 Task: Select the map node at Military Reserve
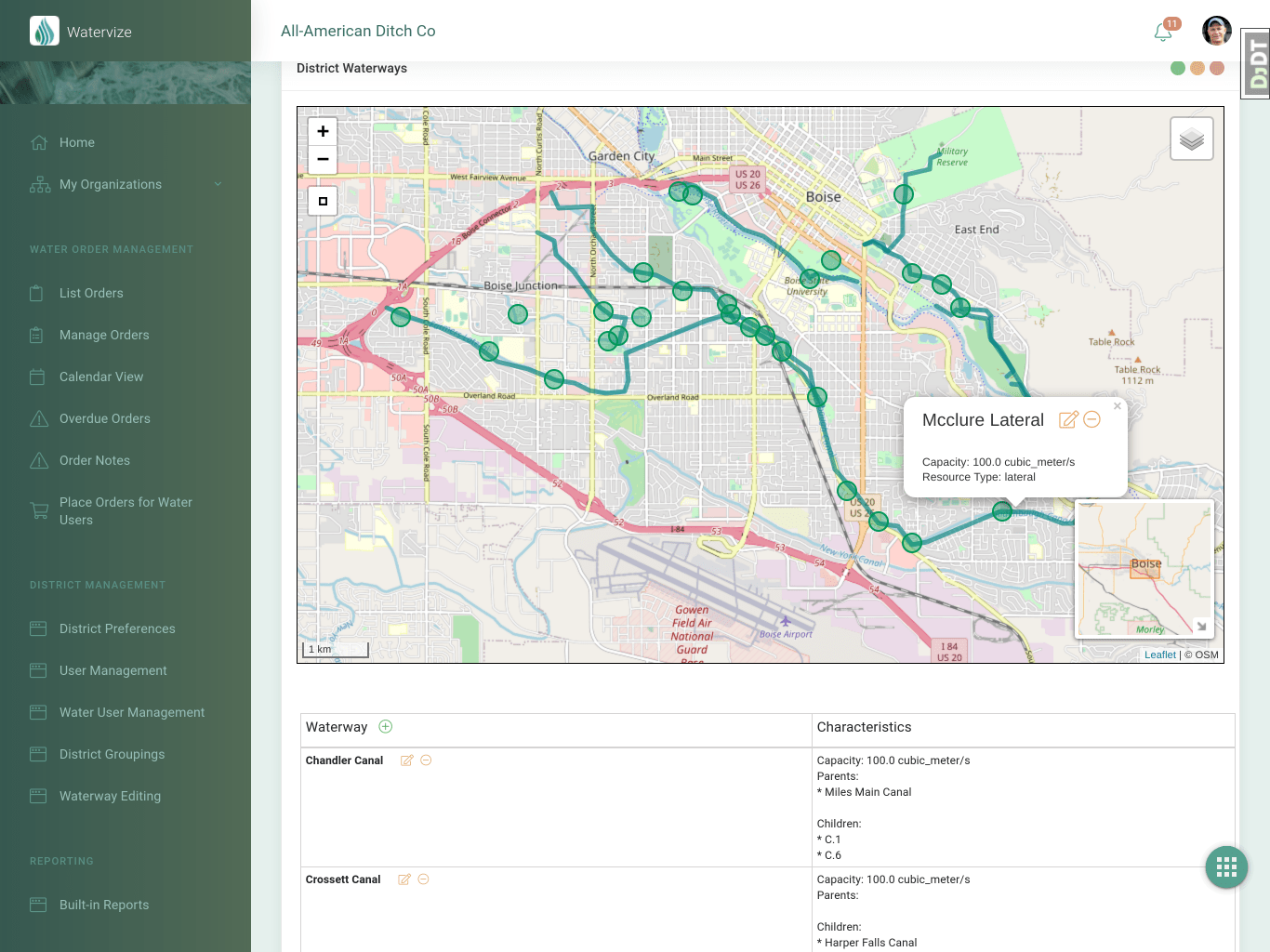[x=904, y=194]
